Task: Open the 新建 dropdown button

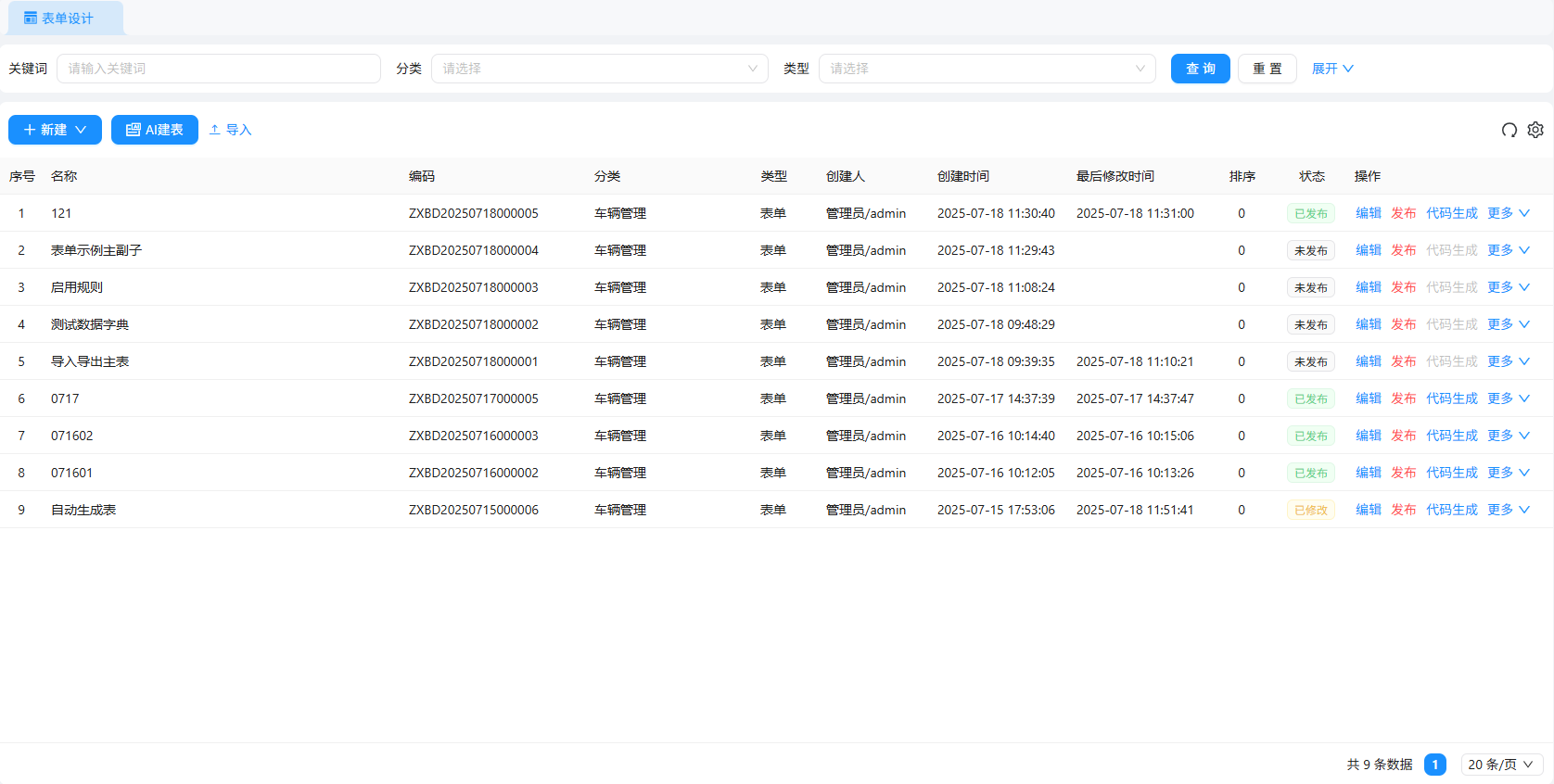Action: click(x=55, y=130)
